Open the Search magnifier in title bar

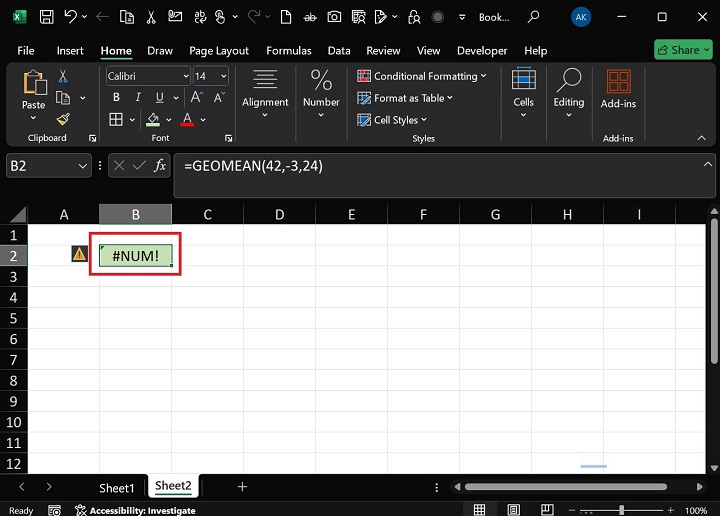click(x=533, y=17)
